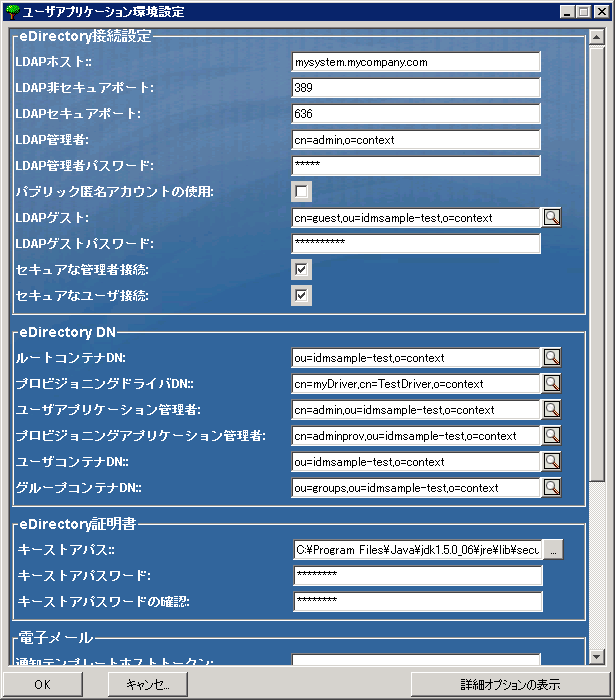This screenshot has height=700, width=615.
Task: Click the scrollbar up arrow
Action: click(x=597, y=37)
